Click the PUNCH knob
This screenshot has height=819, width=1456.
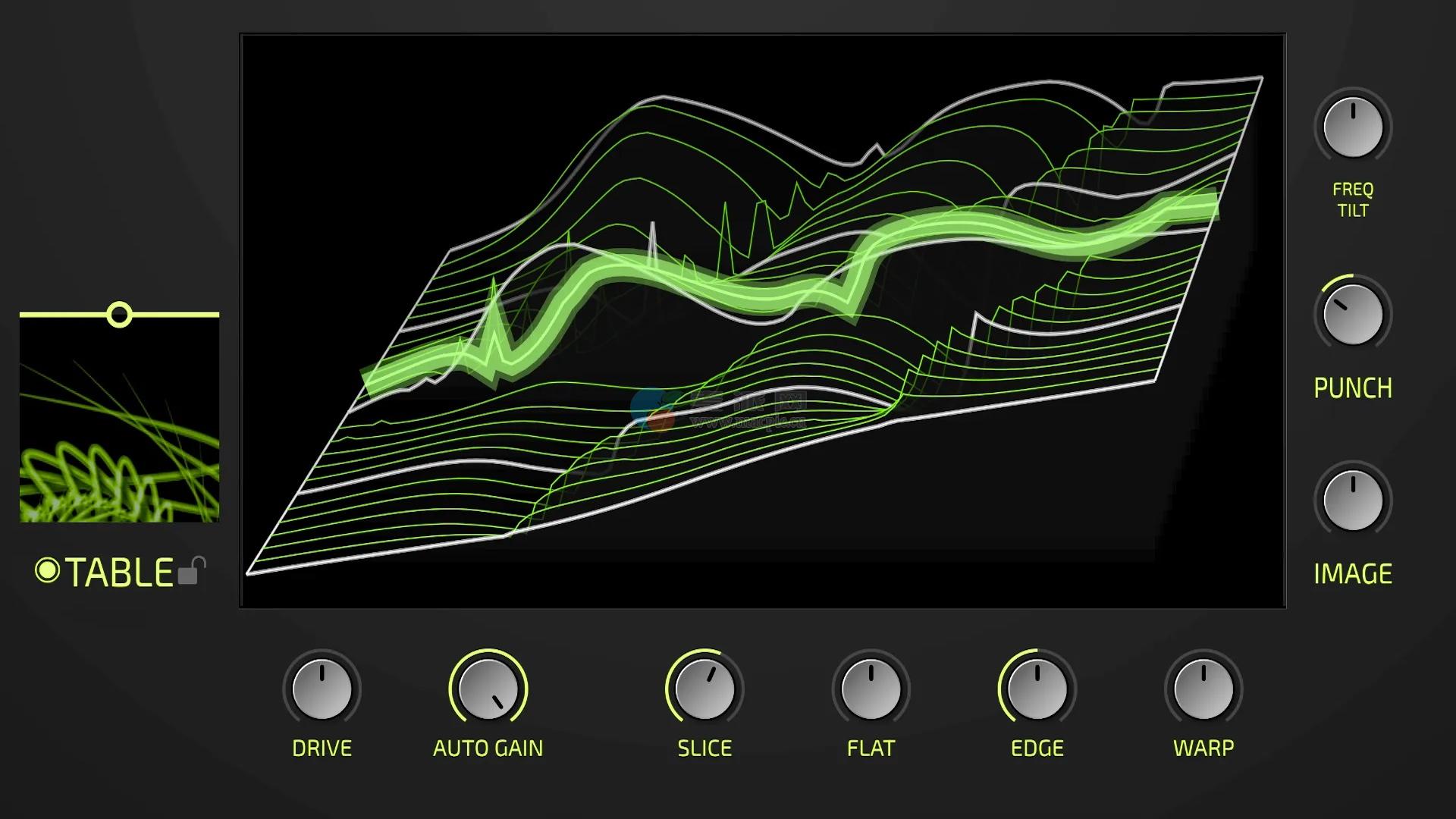click(1353, 314)
